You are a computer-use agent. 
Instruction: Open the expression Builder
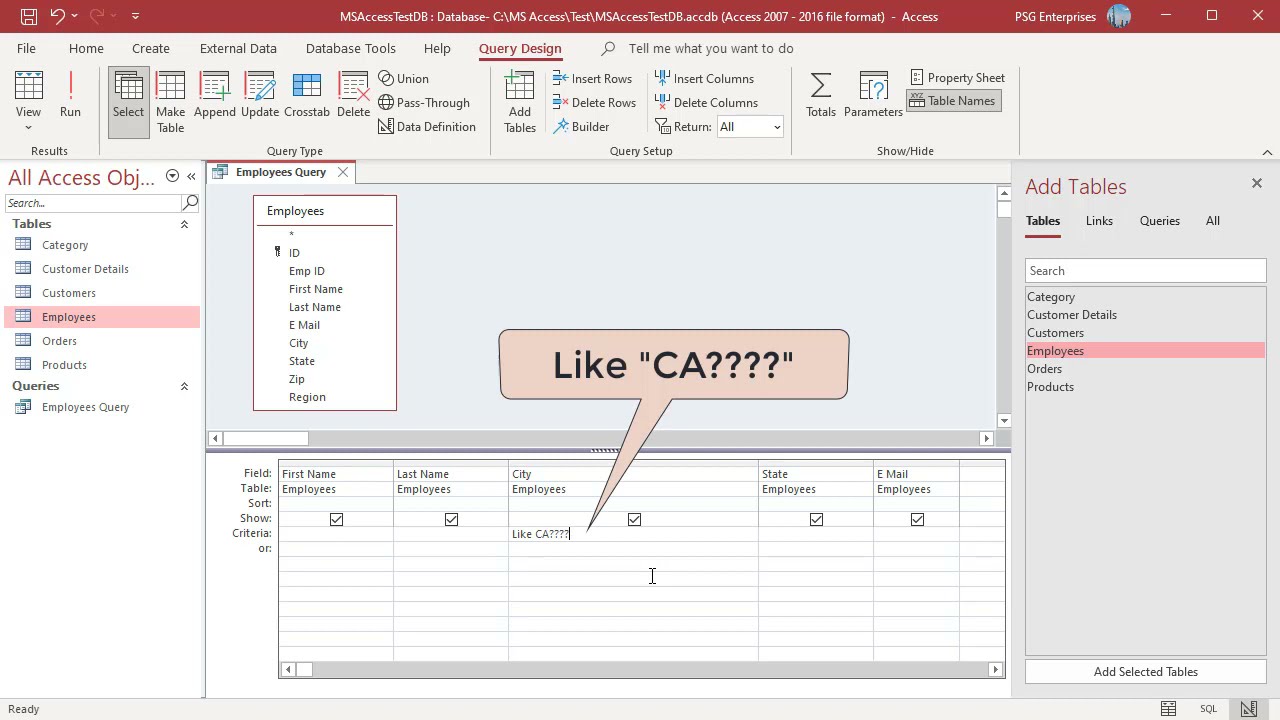pos(581,126)
